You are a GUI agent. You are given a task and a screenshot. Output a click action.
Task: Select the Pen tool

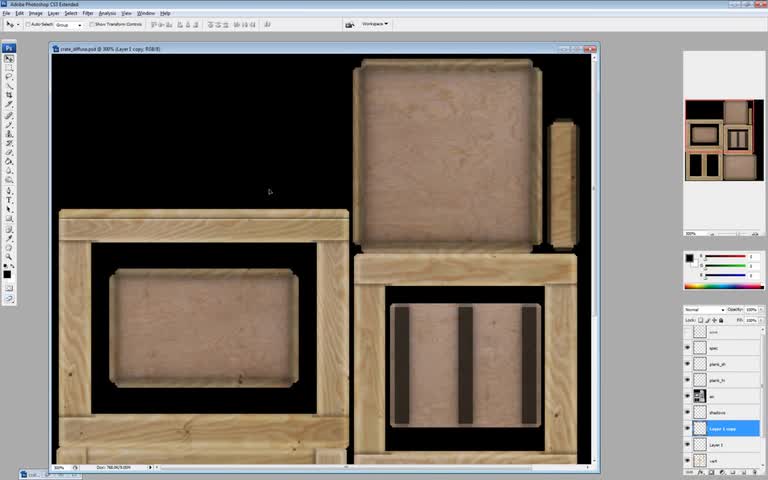[x=9, y=191]
